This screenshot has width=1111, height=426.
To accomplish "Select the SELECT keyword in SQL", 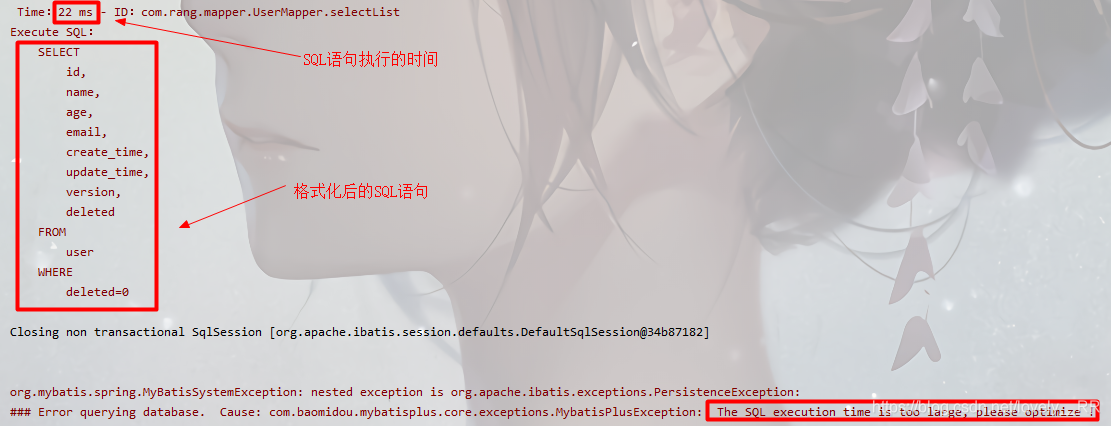I will point(59,52).
